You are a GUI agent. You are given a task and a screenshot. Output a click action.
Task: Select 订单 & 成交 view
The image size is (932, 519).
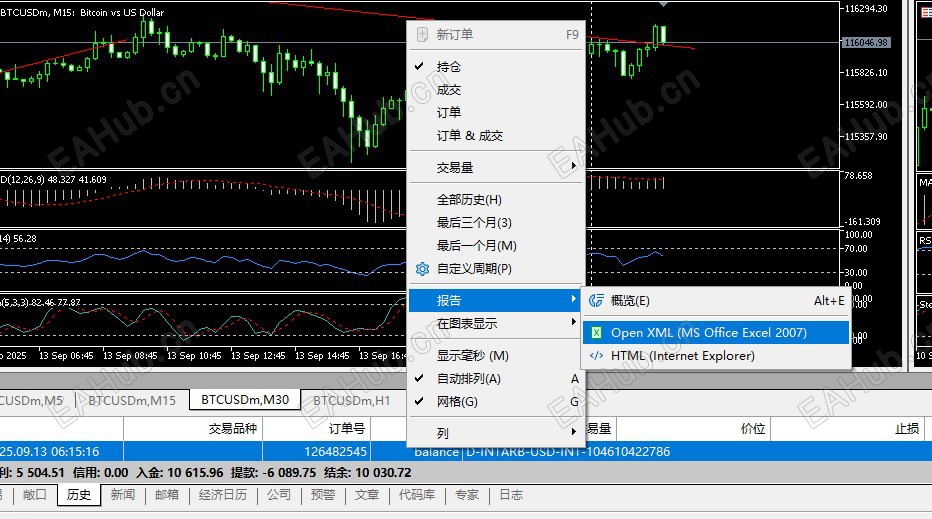(497, 136)
